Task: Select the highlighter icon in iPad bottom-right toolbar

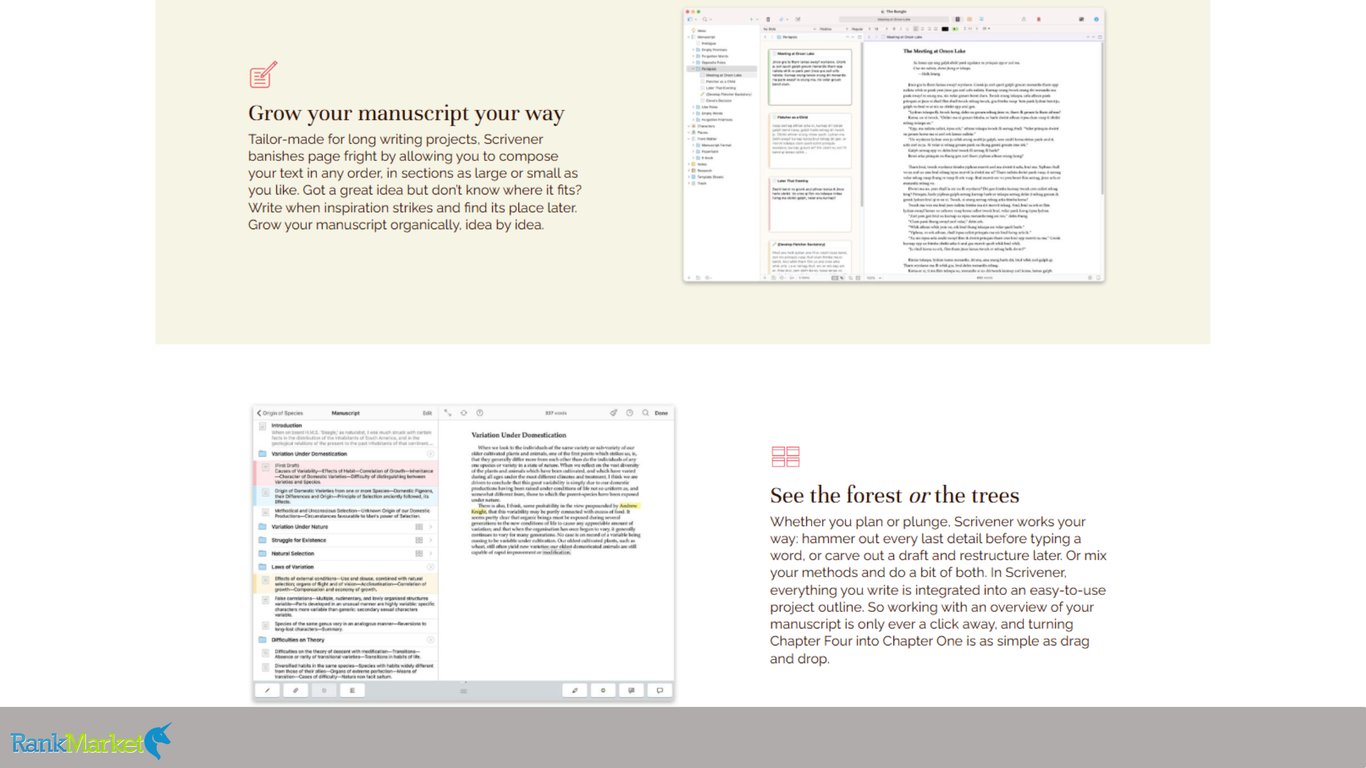Action: [x=574, y=690]
